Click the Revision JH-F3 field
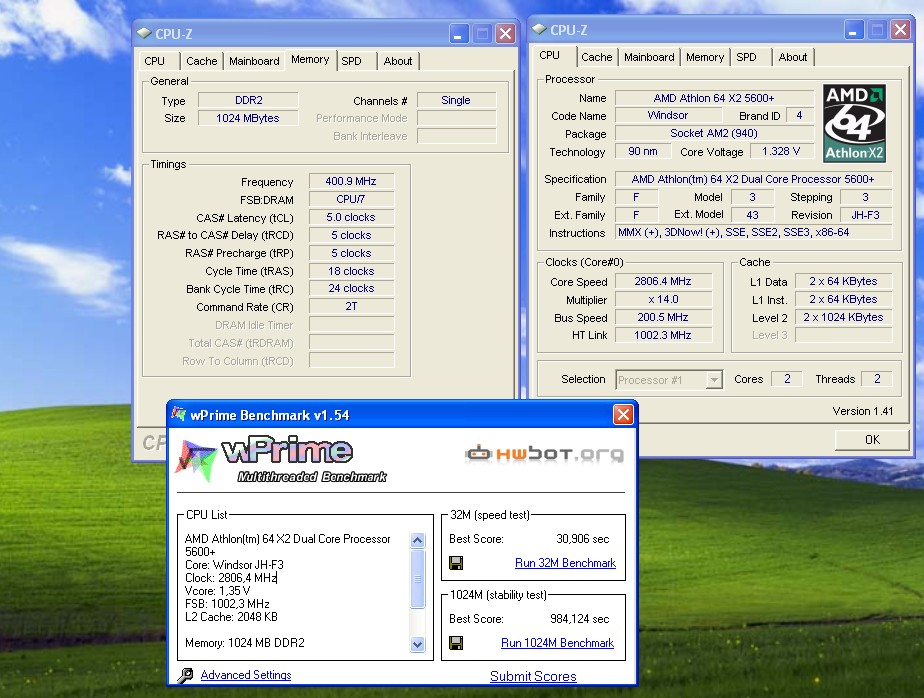 tap(866, 215)
